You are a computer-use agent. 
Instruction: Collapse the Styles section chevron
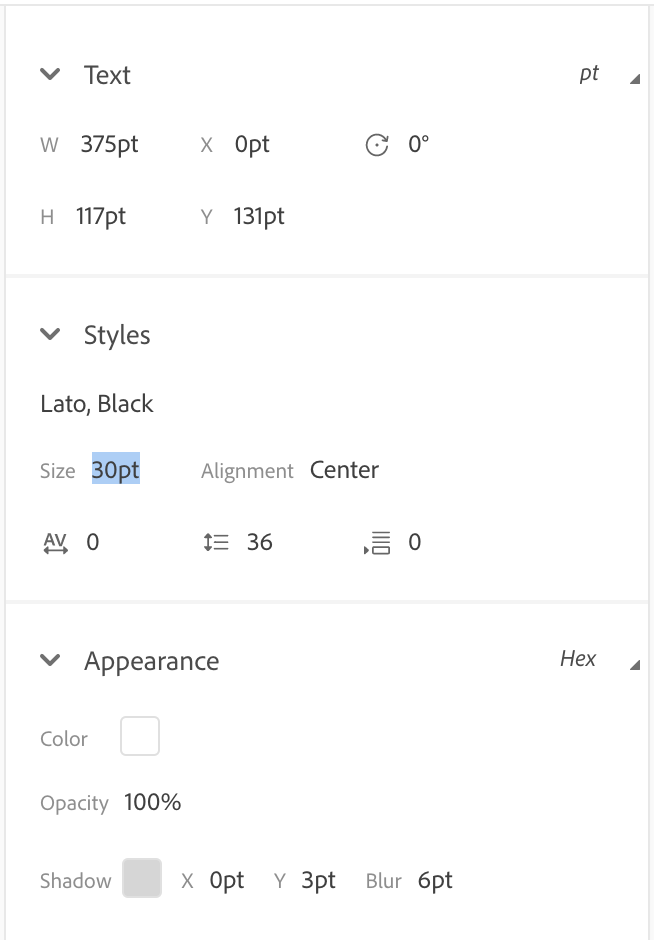(x=50, y=334)
